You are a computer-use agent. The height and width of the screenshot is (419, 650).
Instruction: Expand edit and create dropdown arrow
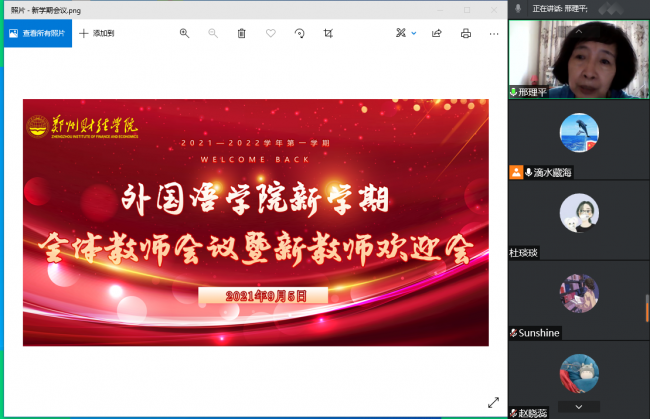pos(414,33)
